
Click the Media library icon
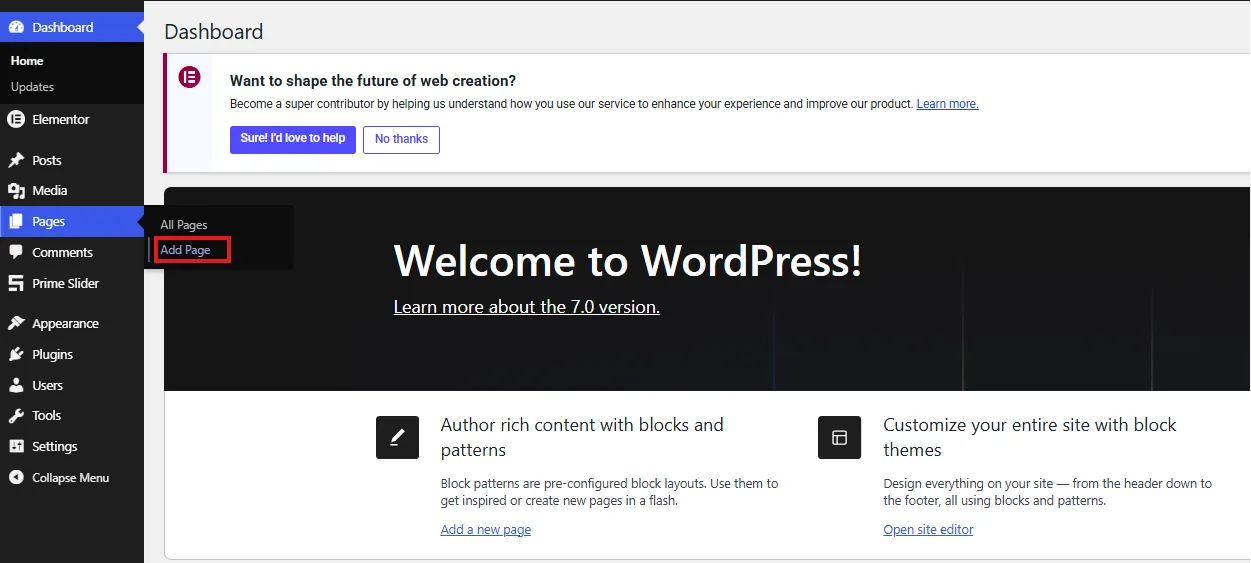[x=16, y=190]
